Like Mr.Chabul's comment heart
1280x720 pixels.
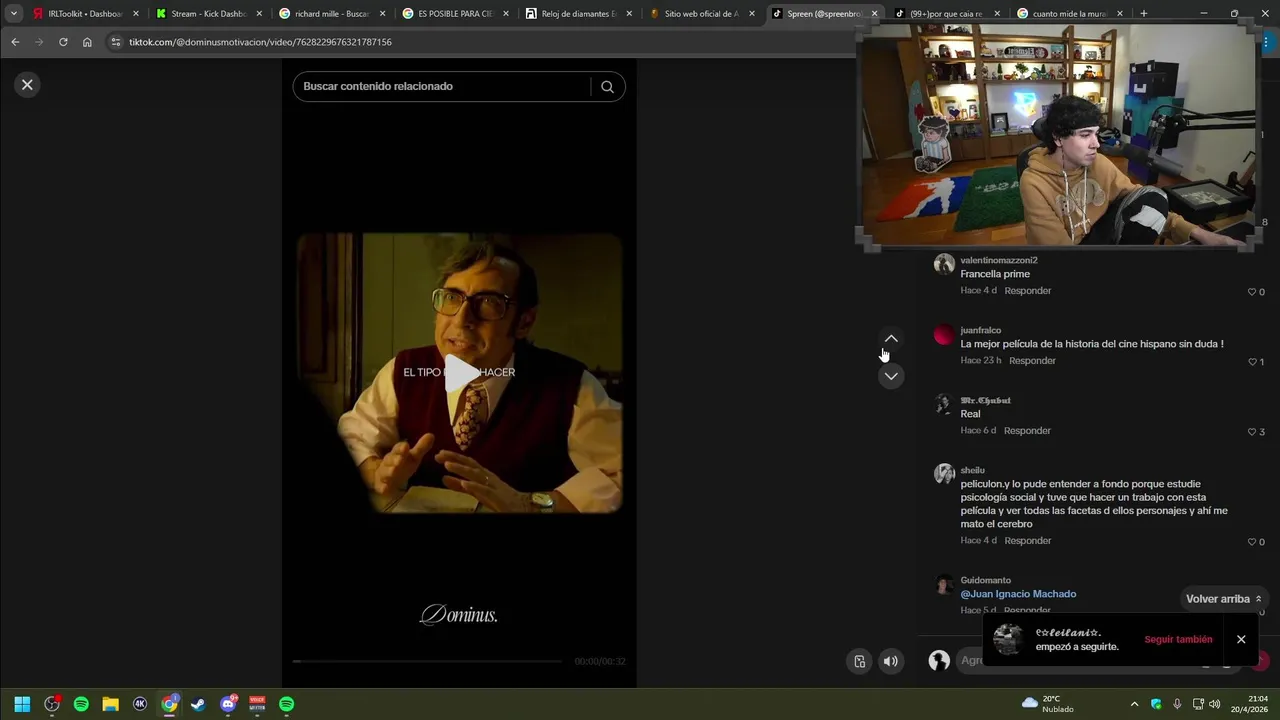pyautogui.click(x=1251, y=432)
